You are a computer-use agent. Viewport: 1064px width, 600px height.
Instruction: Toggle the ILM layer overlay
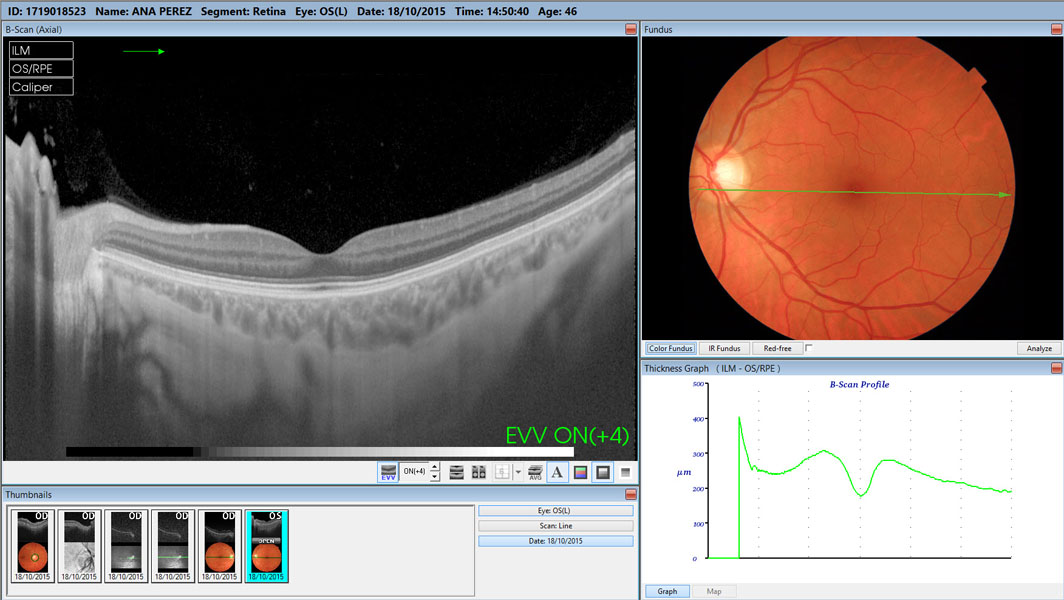pyautogui.click(x=41, y=50)
